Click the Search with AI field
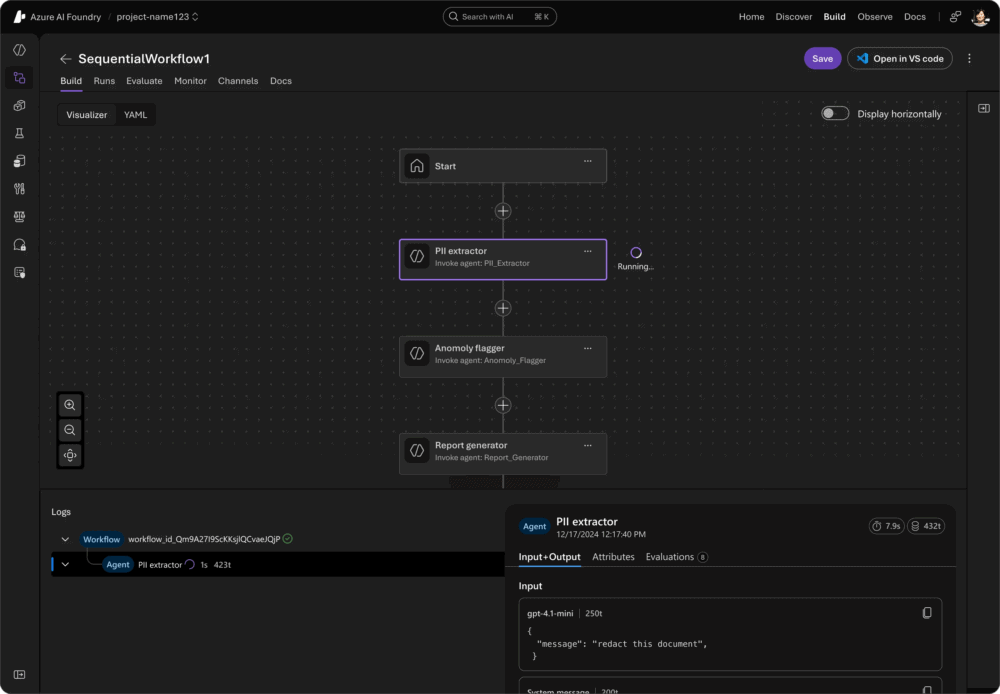1000x694 pixels. [500, 17]
